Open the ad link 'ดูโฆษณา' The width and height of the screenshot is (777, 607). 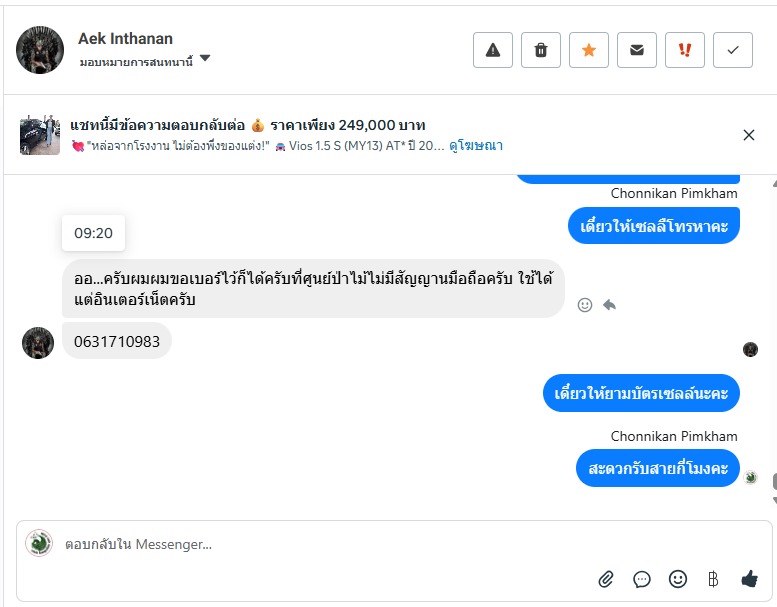(x=475, y=146)
